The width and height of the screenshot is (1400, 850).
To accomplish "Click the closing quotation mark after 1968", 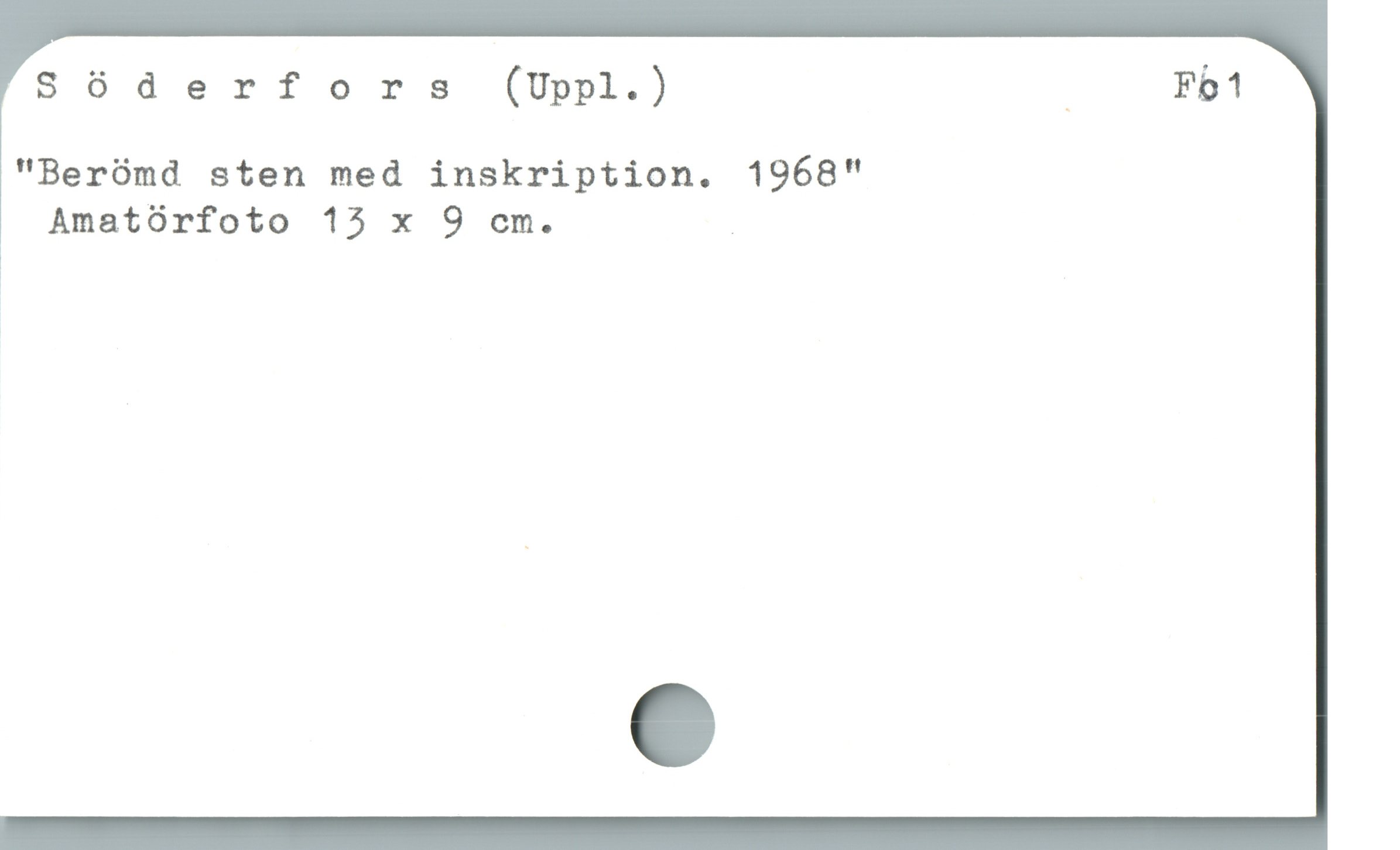I will [854, 168].
